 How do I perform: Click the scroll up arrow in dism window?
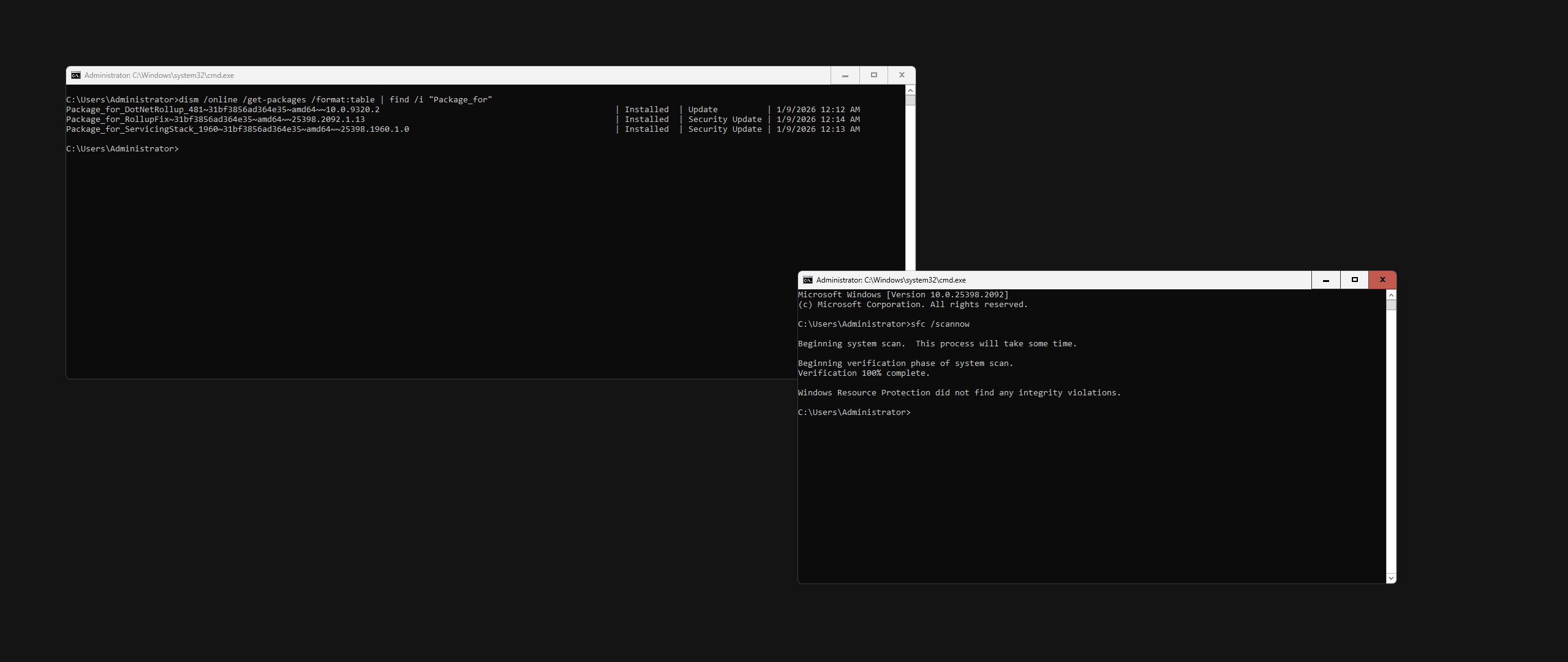(x=910, y=90)
